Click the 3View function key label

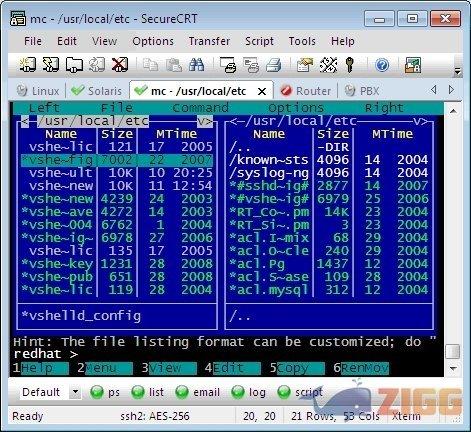tap(169, 368)
